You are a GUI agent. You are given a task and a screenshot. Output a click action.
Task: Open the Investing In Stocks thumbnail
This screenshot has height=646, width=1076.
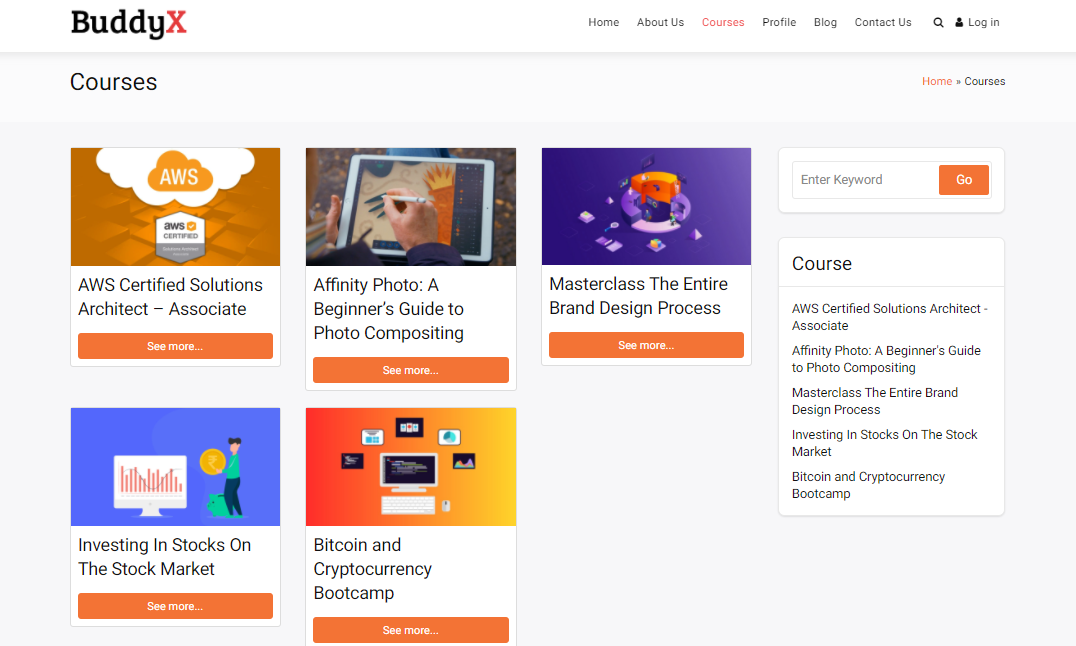176,467
